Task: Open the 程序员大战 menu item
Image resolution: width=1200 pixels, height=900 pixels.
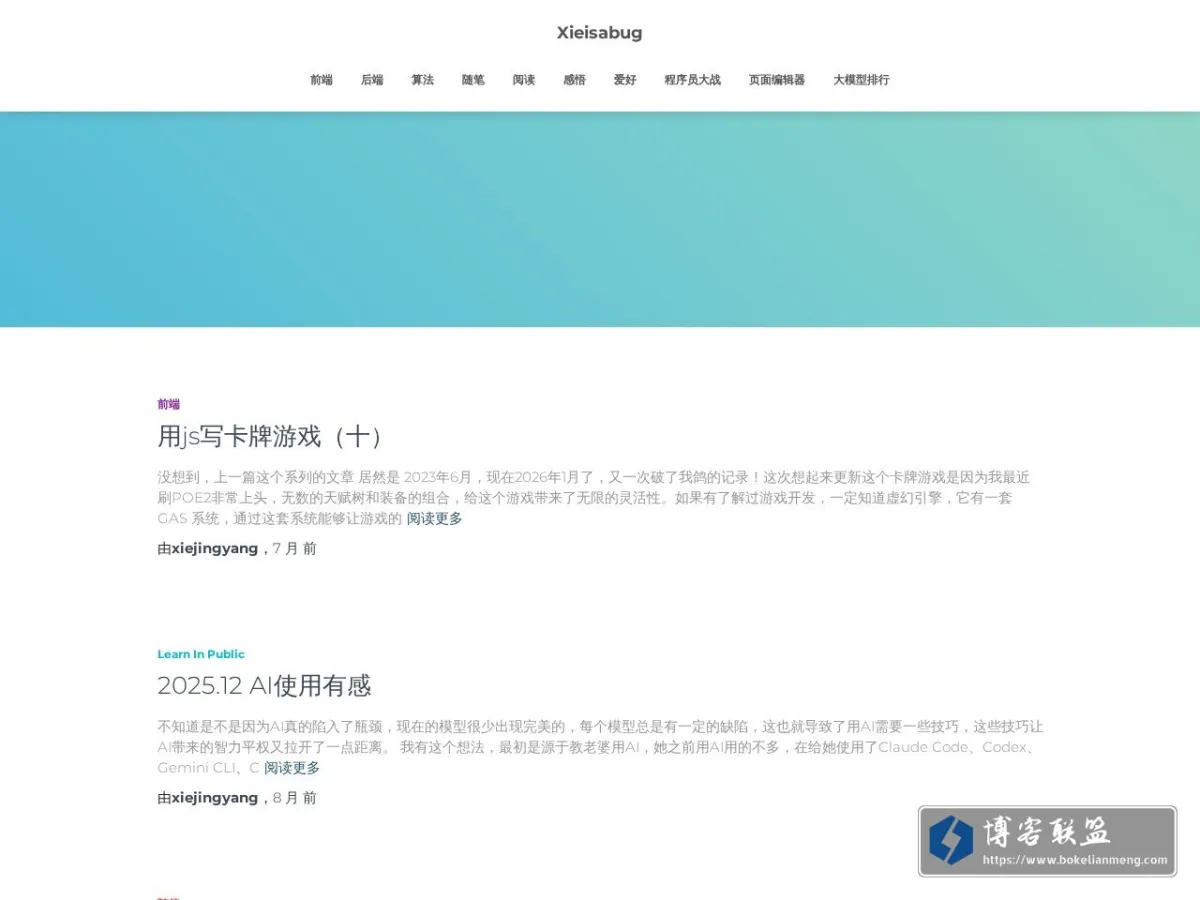Action: coord(692,80)
